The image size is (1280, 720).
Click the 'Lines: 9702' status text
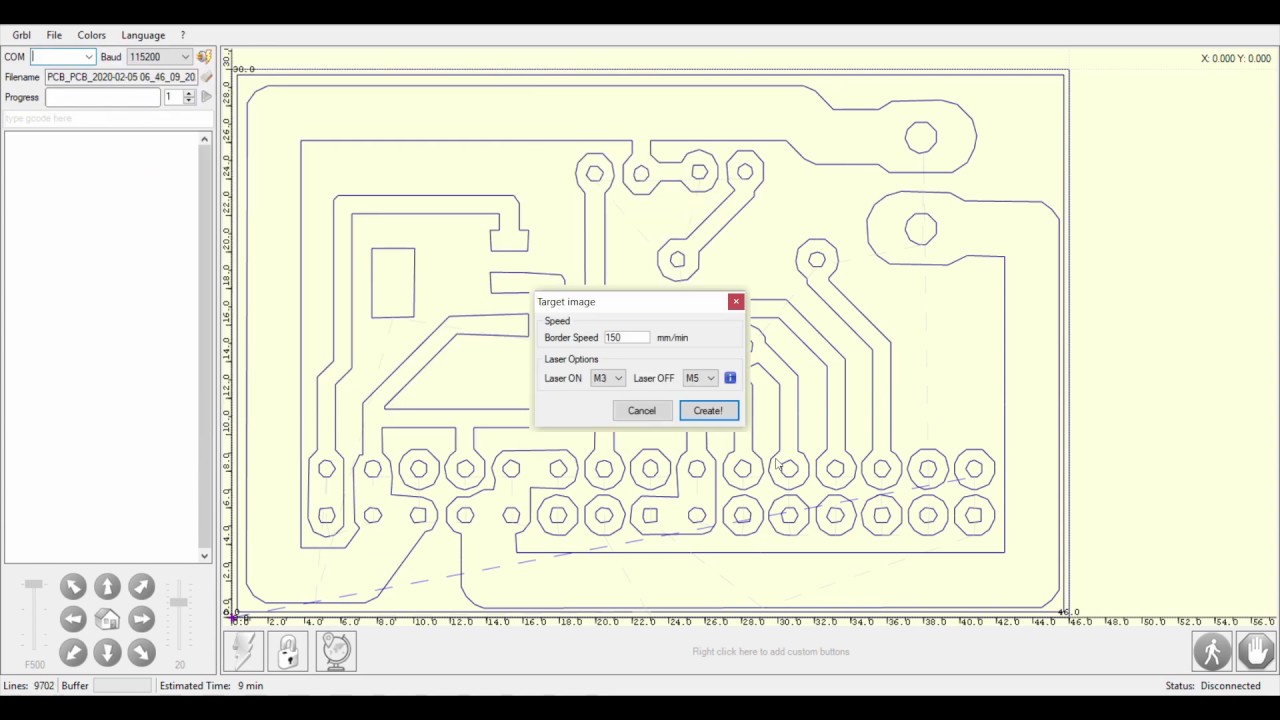click(29, 686)
